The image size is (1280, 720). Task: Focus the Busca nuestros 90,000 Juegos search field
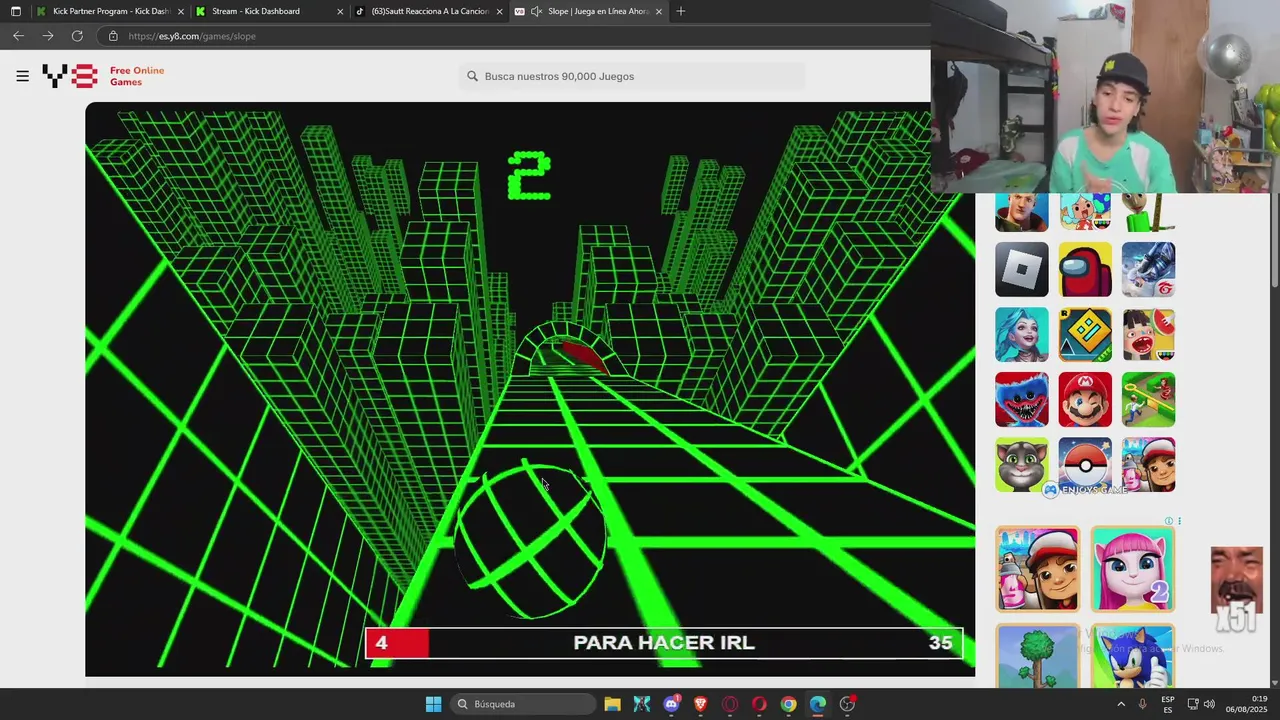(632, 76)
